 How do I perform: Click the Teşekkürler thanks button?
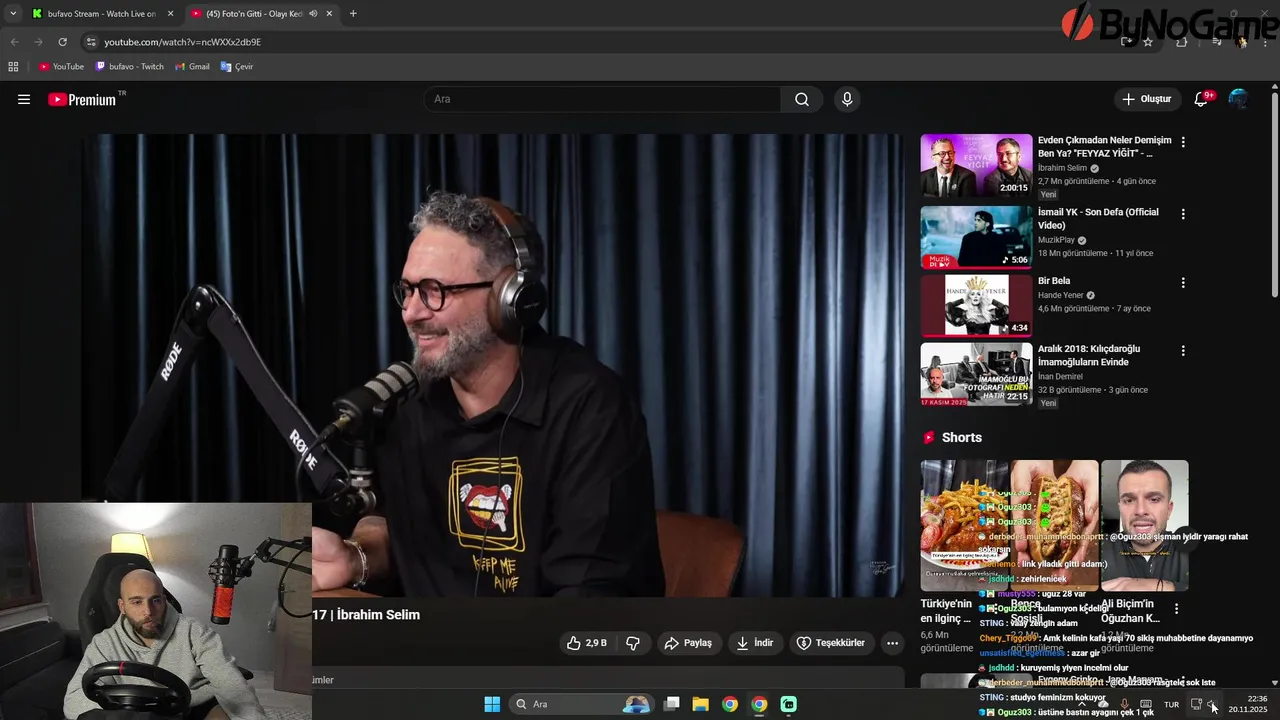(830, 643)
